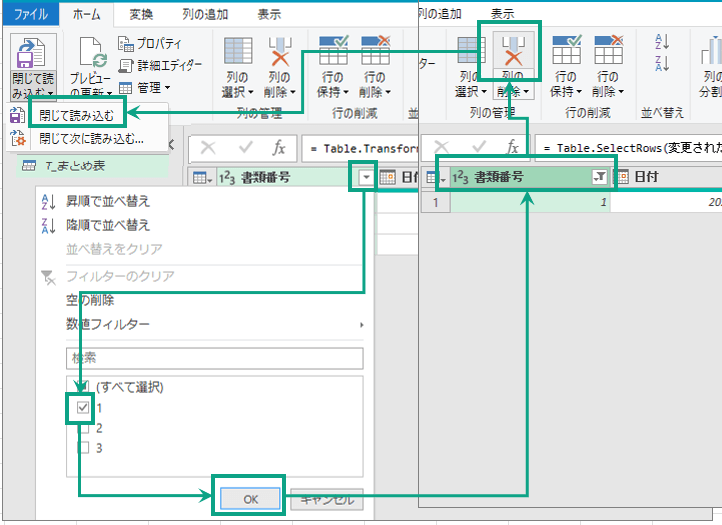
Task: Click 行の保持 icon in left window
Action: pyautogui.click(x=333, y=51)
